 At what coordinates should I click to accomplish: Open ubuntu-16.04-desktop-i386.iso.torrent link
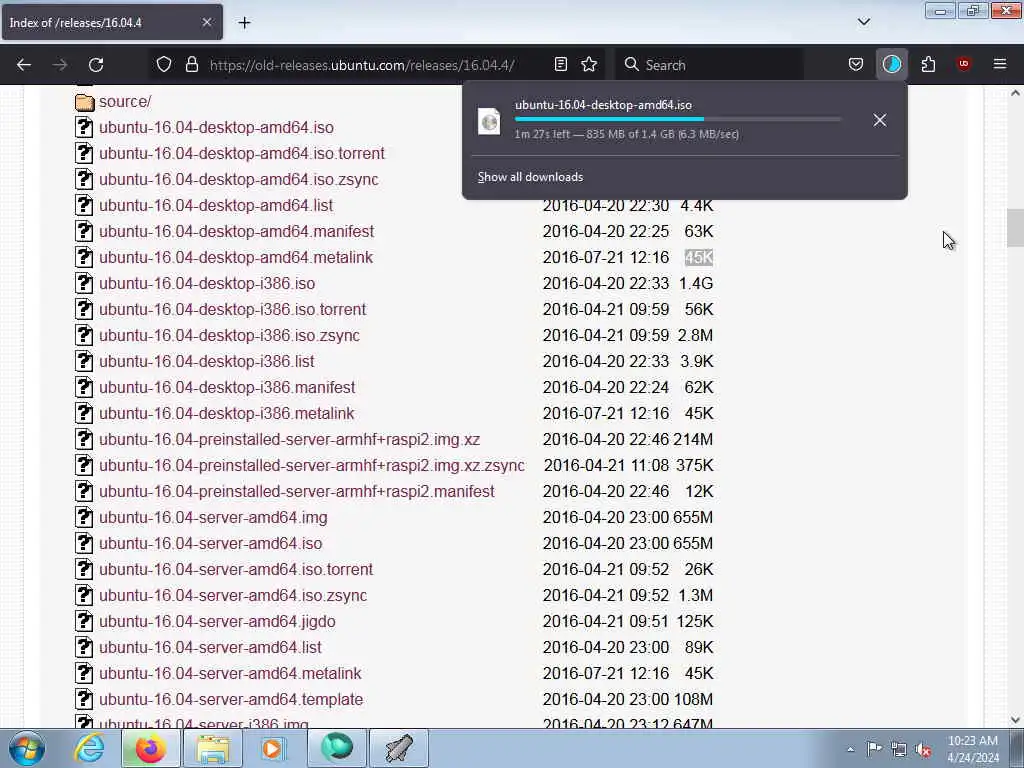coord(232,310)
